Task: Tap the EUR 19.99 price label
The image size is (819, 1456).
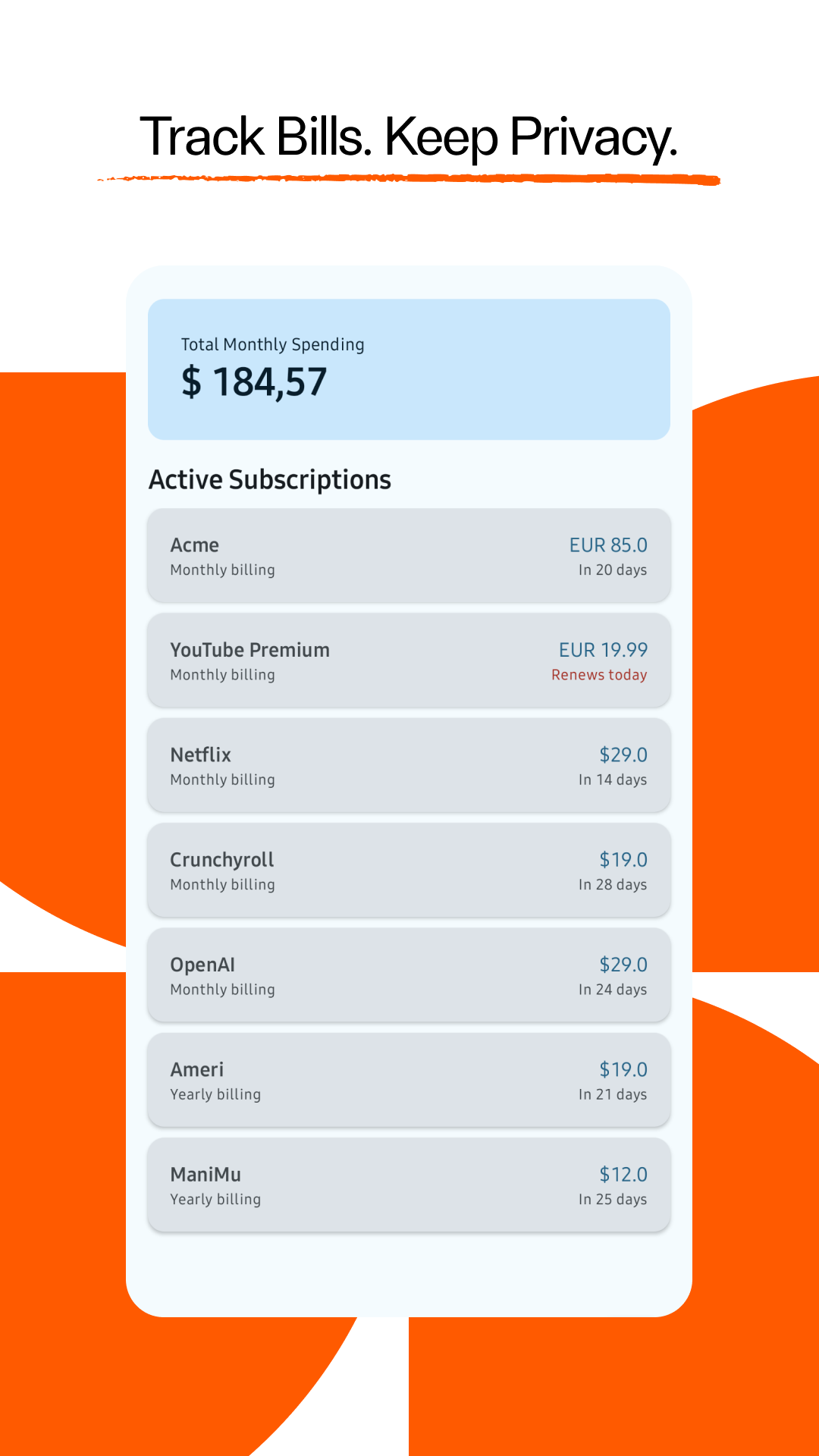Action: [603, 650]
